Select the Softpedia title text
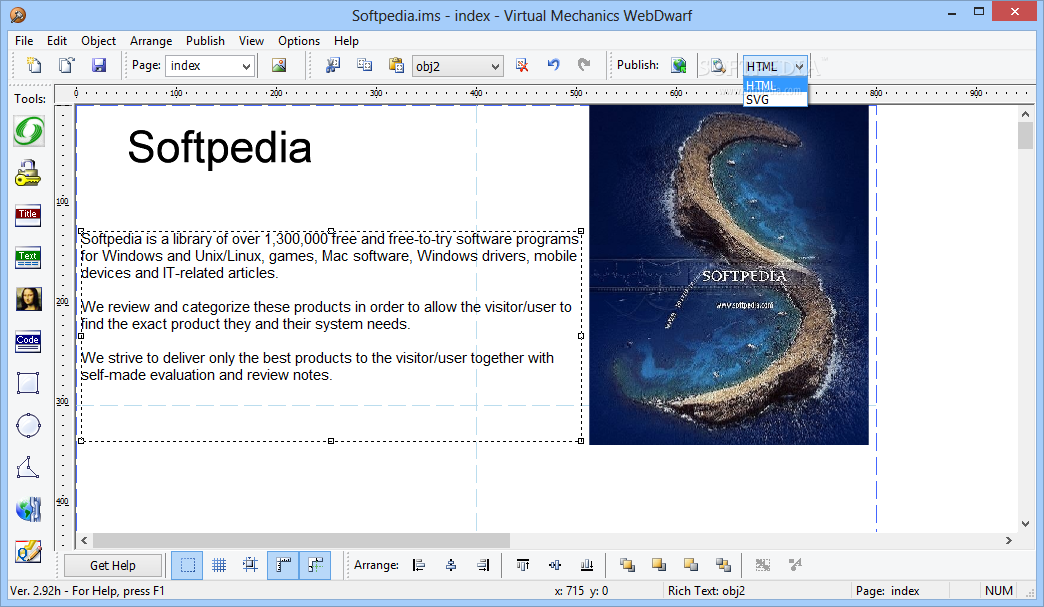Image resolution: width=1044 pixels, height=607 pixels. coord(220,147)
